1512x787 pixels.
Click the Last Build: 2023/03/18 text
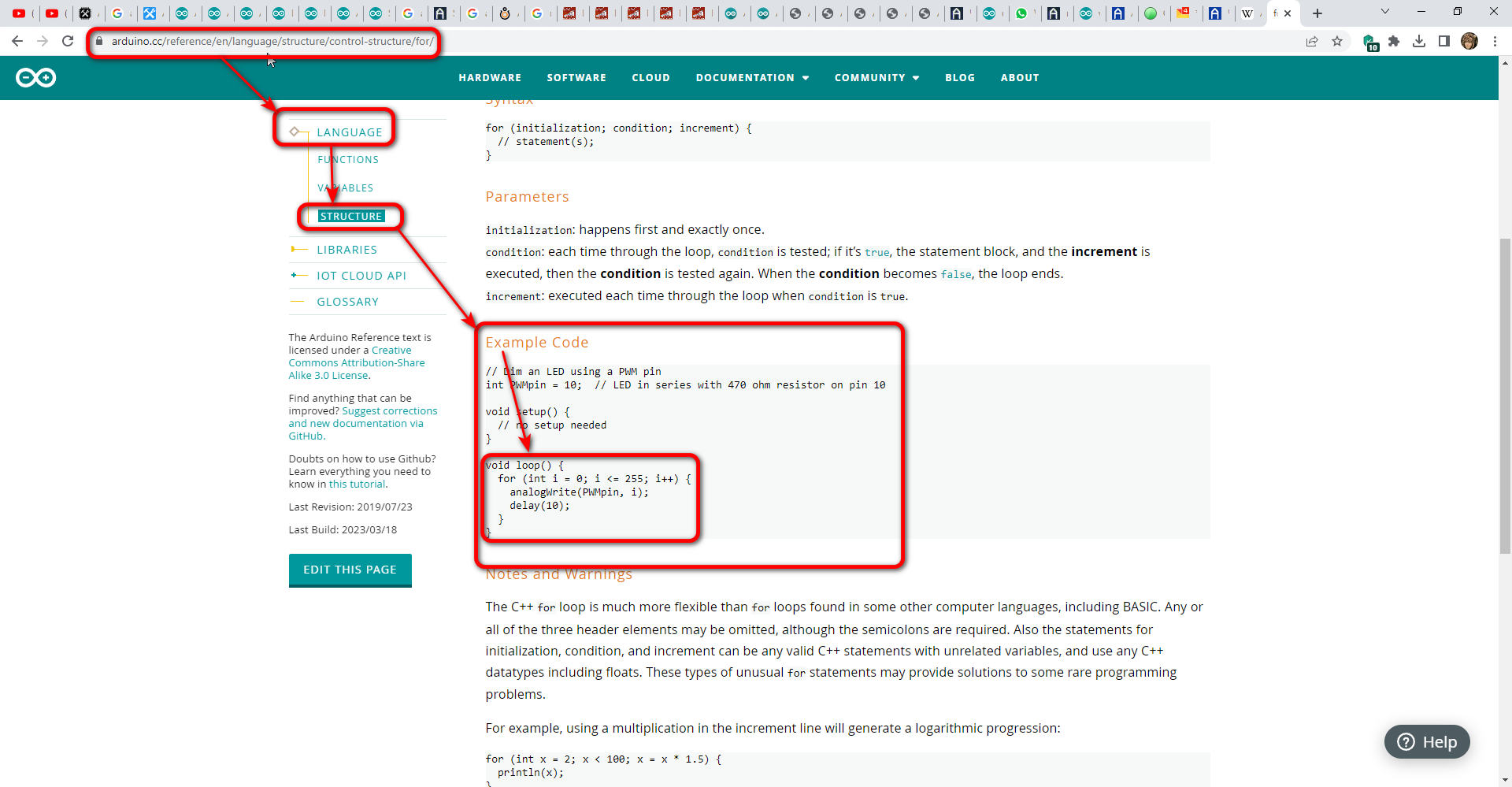point(343,530)
